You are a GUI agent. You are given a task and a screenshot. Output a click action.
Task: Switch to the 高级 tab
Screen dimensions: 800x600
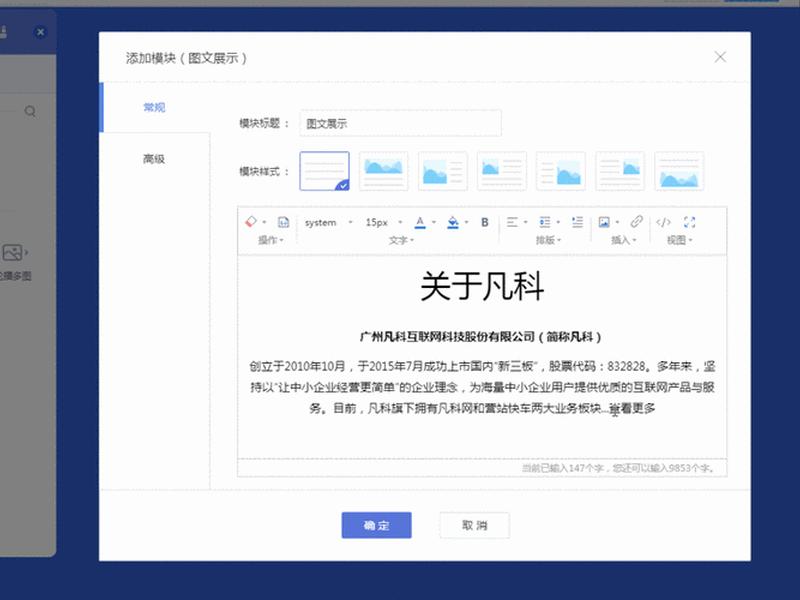(154, 159)
